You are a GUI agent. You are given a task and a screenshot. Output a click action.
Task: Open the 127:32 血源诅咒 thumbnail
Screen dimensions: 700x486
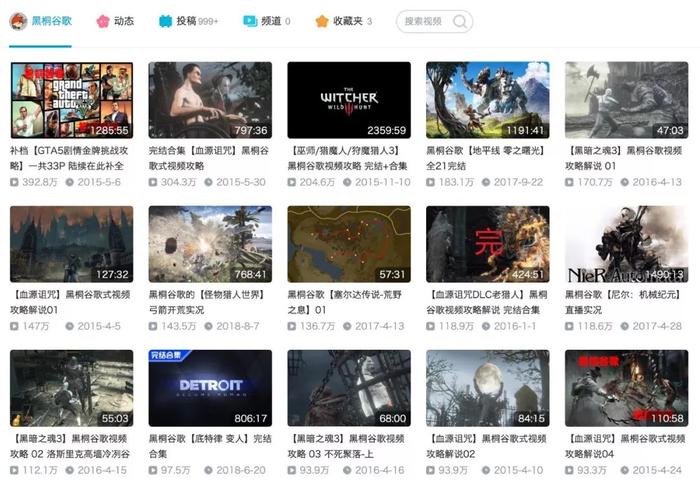71,244
